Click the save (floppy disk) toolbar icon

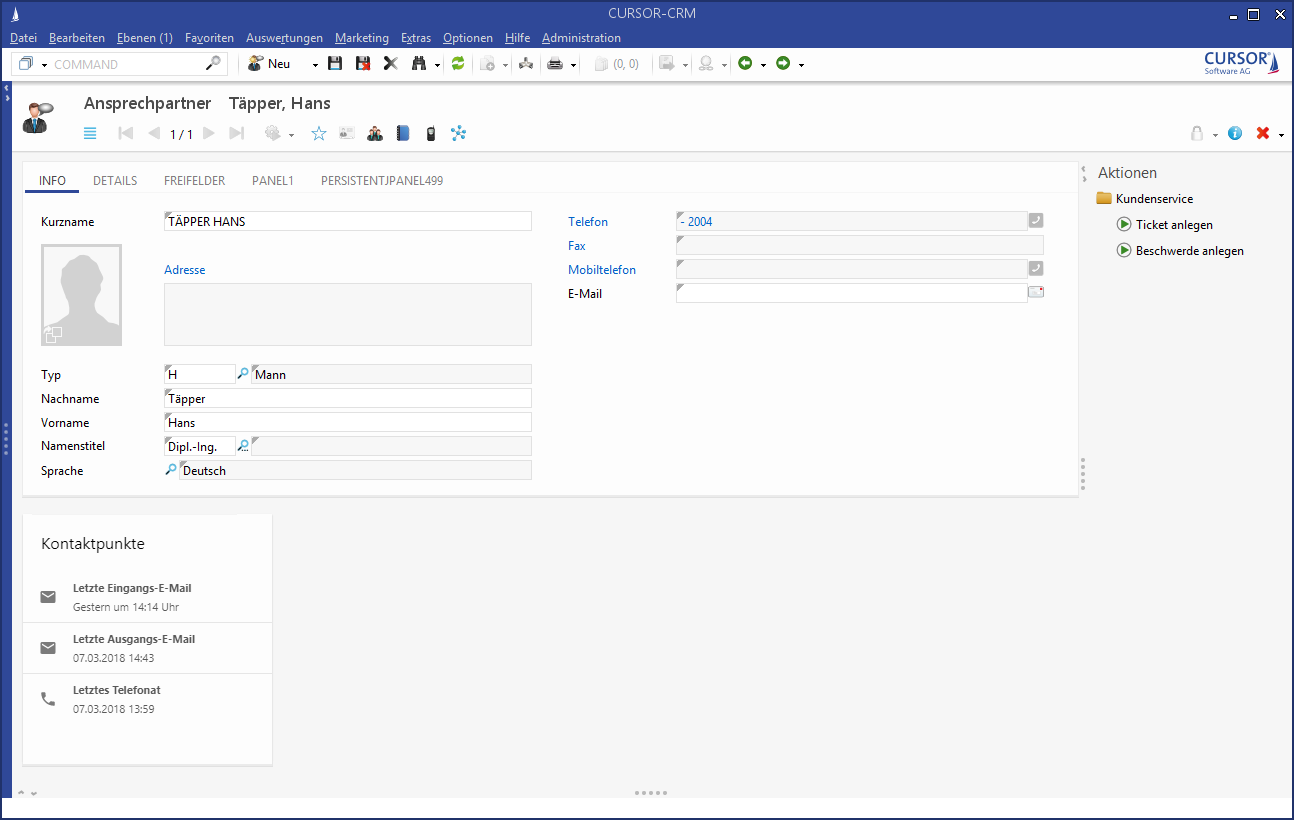(335, 64)
